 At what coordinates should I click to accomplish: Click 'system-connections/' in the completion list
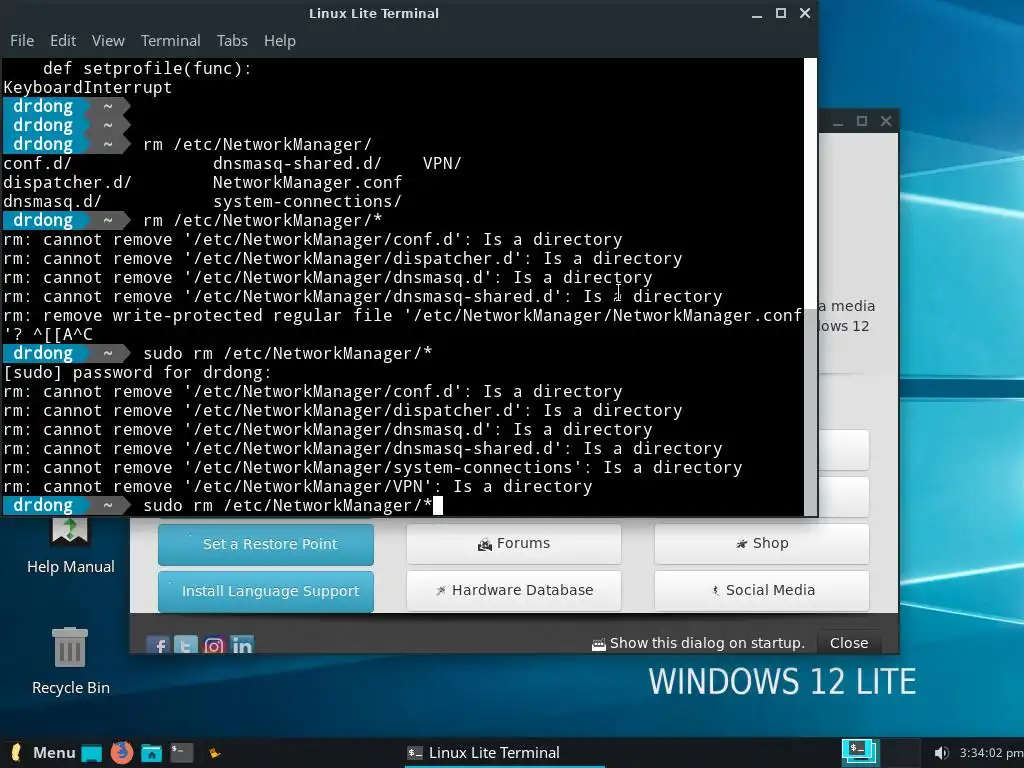click(x=307, y=201)
